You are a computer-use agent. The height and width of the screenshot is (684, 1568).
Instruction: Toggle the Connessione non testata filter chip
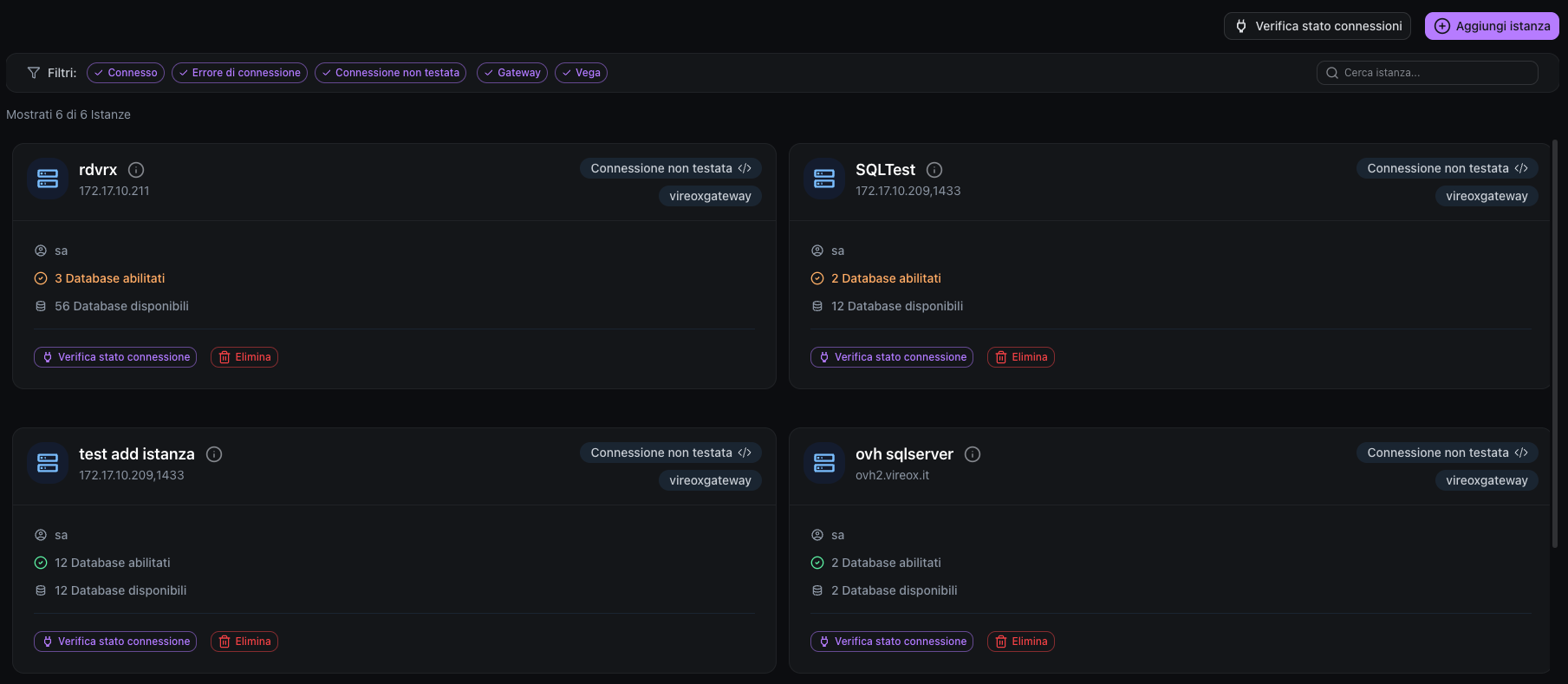[x=390, y=73]
